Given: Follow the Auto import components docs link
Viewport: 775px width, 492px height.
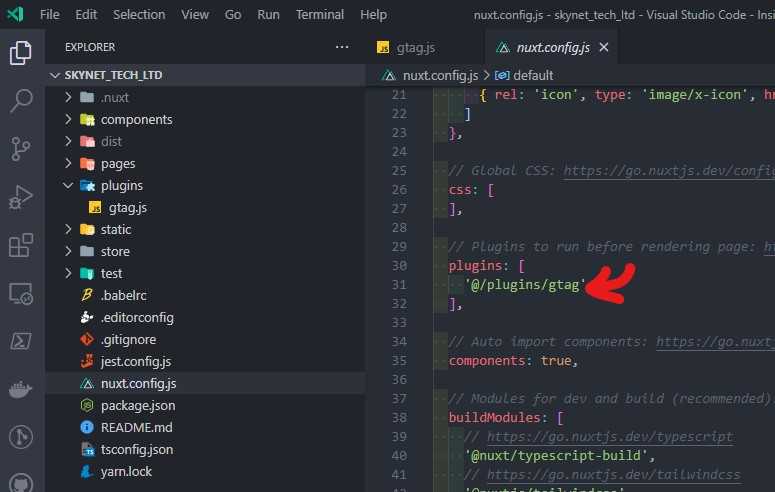Looking at the screenshot, I should (715, 342).
